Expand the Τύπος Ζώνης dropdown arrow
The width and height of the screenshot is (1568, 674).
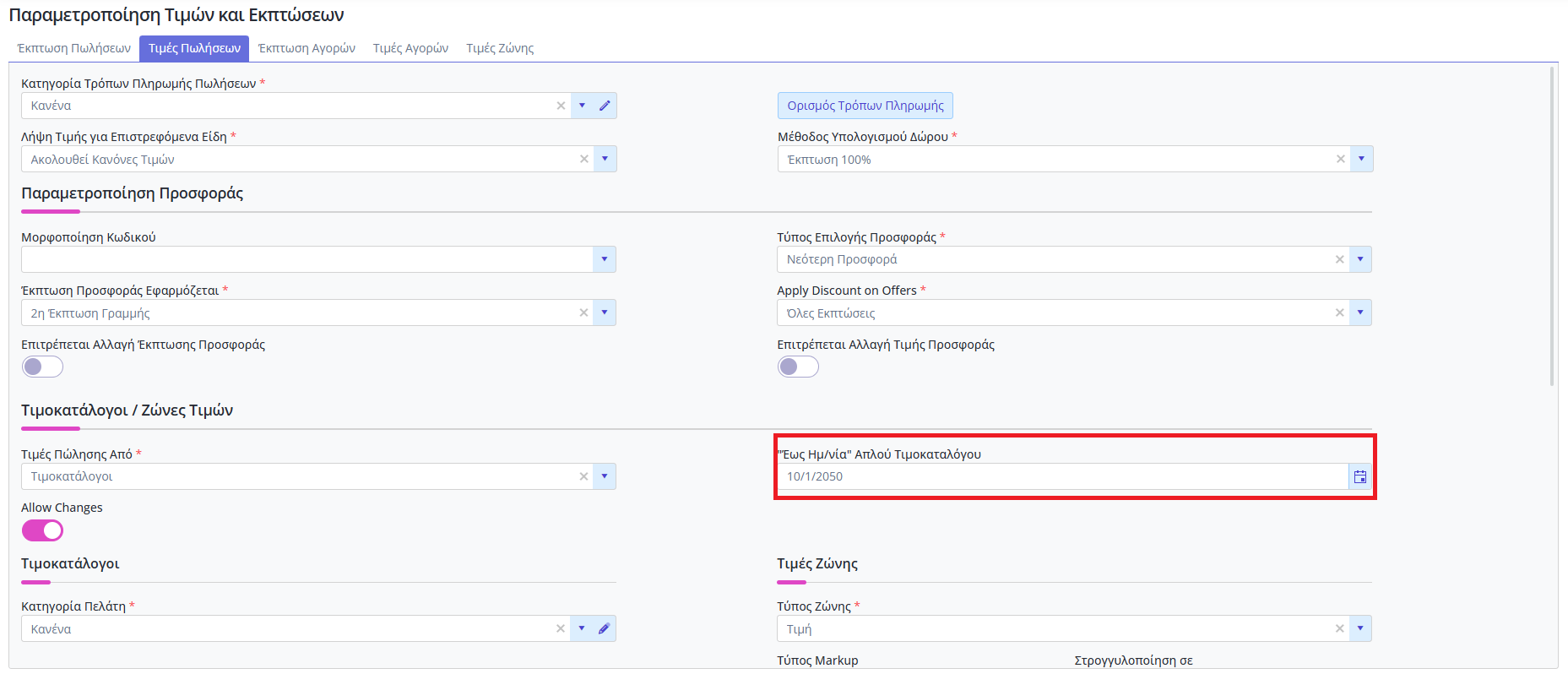(x=1359, y=629)
